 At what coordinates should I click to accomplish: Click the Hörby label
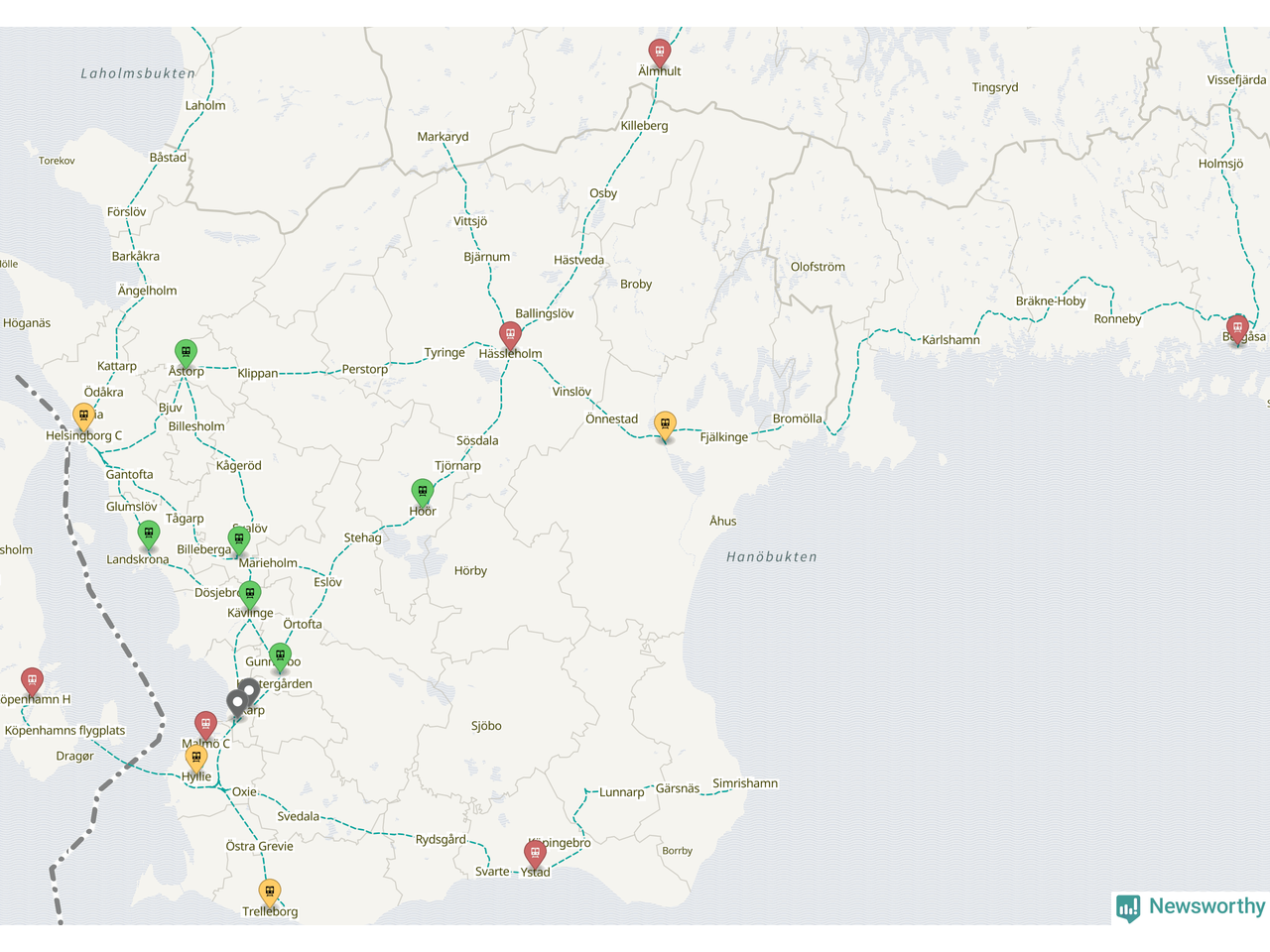tap(470, 571)
